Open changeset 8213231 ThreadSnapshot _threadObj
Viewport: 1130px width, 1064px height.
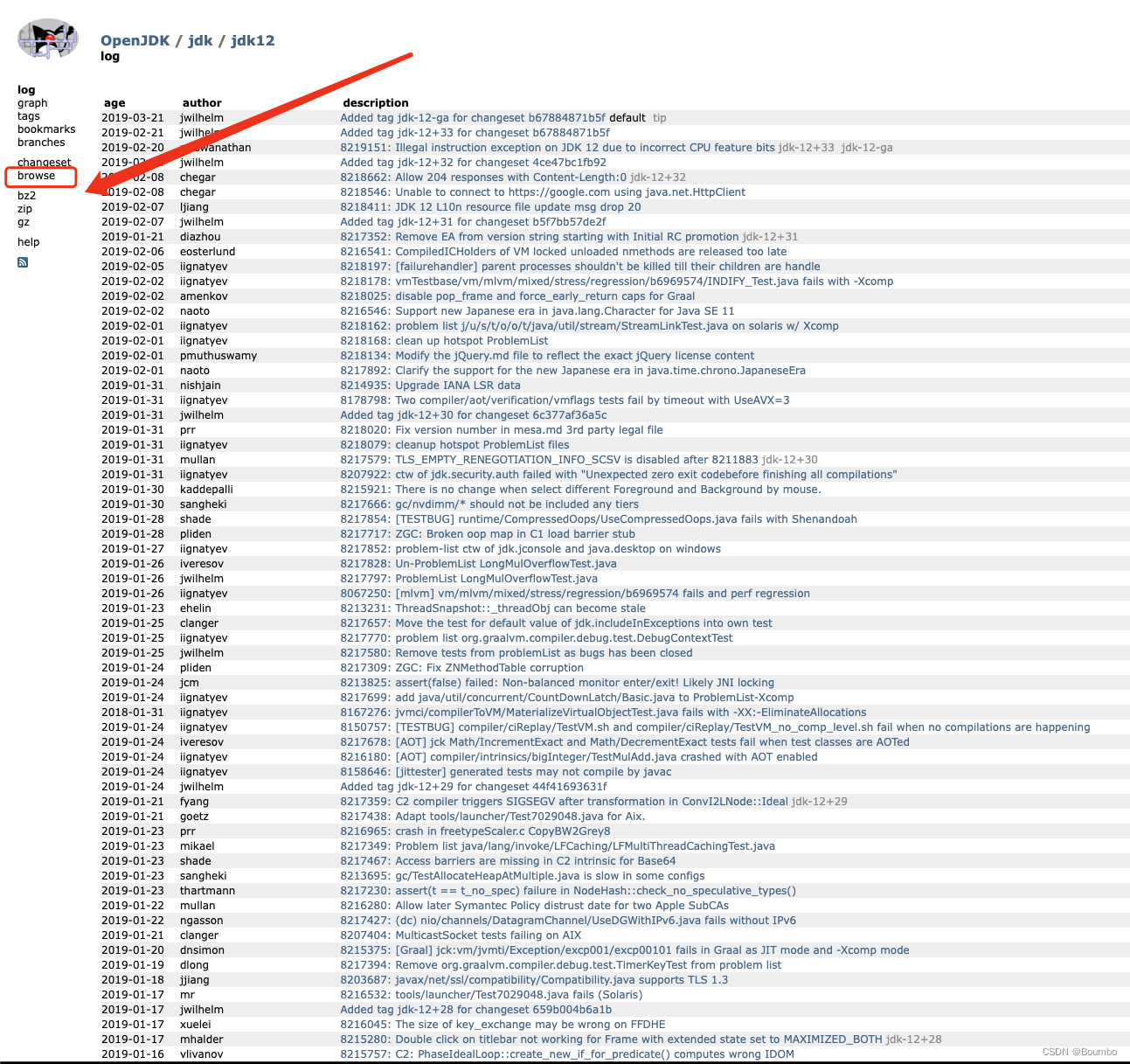click(x=493, y=608)
